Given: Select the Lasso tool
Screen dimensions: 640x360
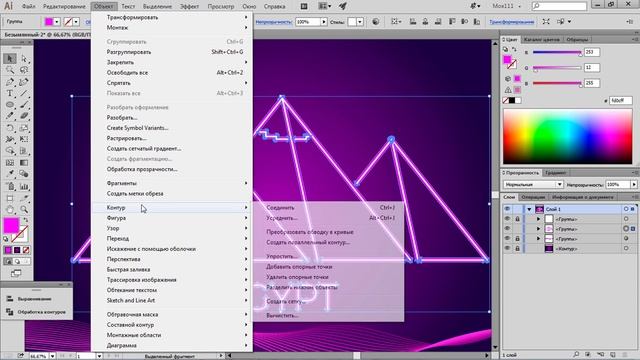Looking at the screenshot, I should [x=24, y=70].
